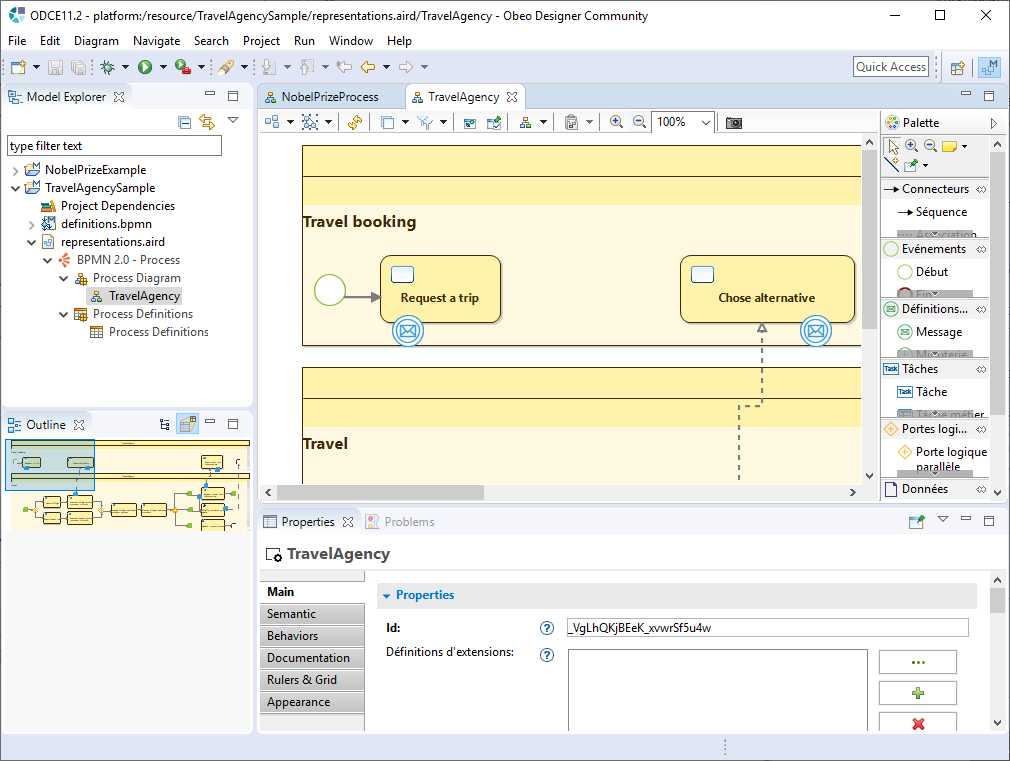Toggle Link with Editor in Model Explorer
Viewport: 1010px width, 761px height.
pyautogui.click(x=207, y=122)
